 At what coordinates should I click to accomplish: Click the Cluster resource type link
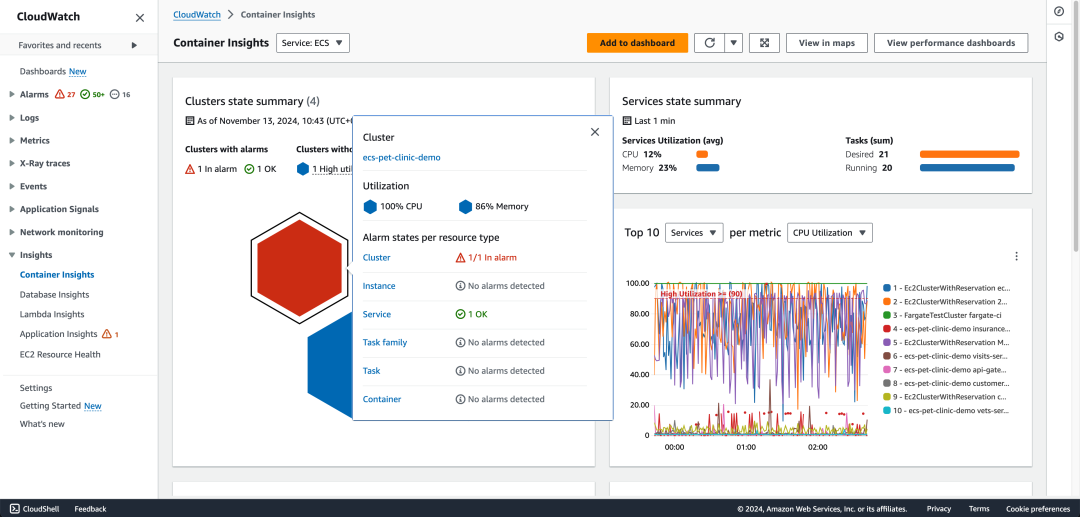(x=377, y=257)
